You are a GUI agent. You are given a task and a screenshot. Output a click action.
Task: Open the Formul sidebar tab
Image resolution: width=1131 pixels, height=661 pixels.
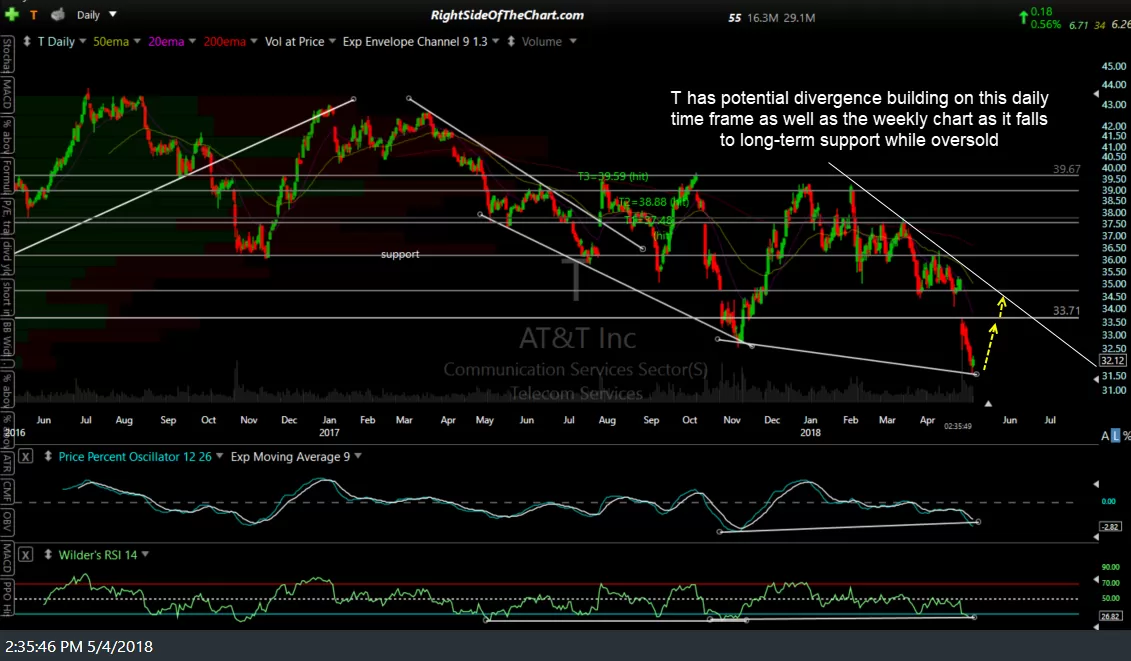pyautogui.click(x=6, y=178)
